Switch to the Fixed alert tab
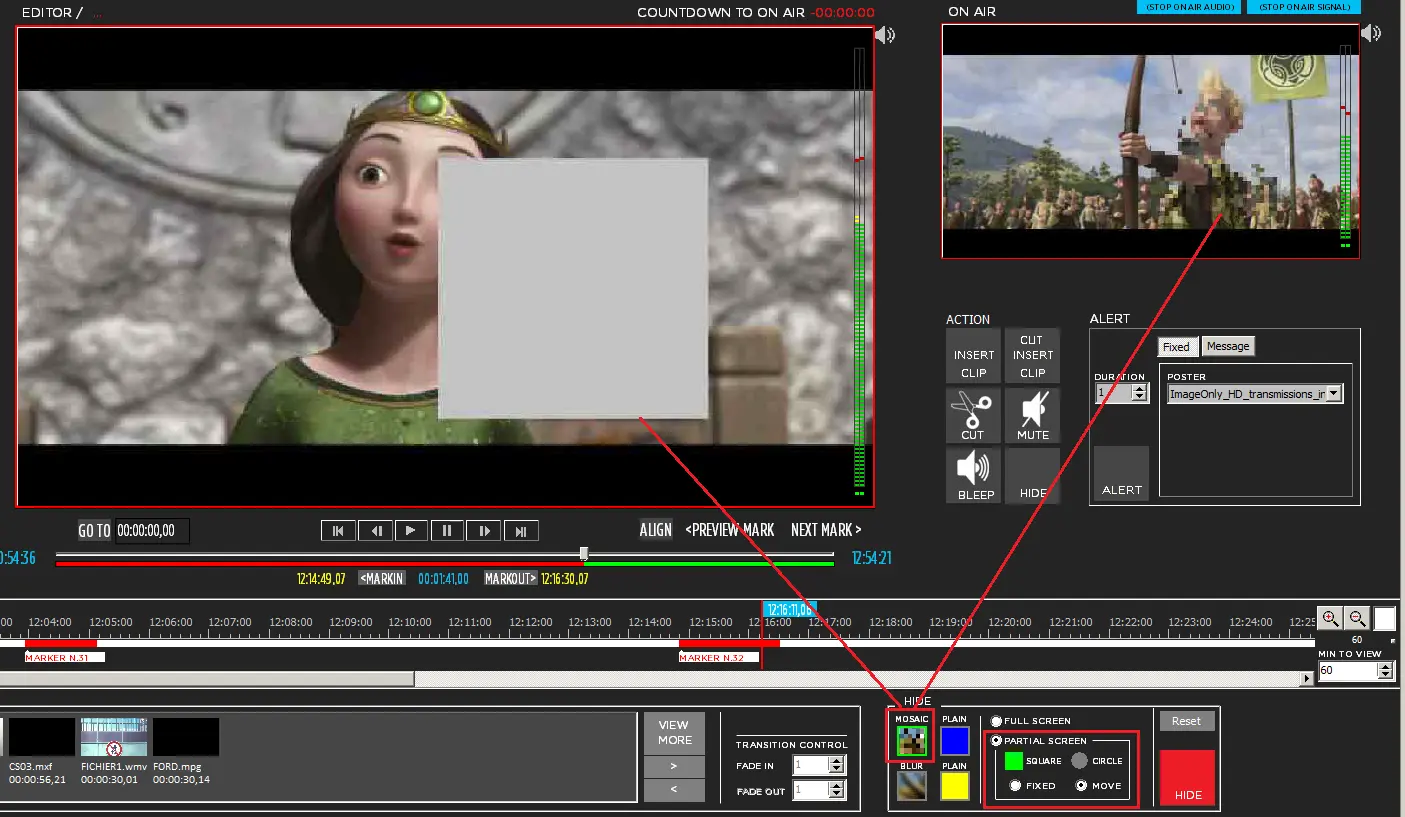 (x=1177, y=347)
